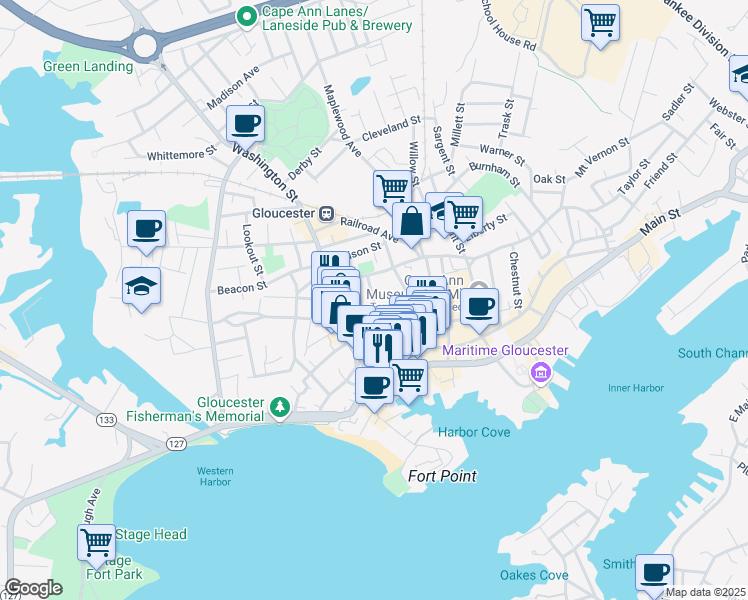The image size is (748, 600).
Task: Click shopping cart marker near Liberty St
Action: [x=464, y=216]
